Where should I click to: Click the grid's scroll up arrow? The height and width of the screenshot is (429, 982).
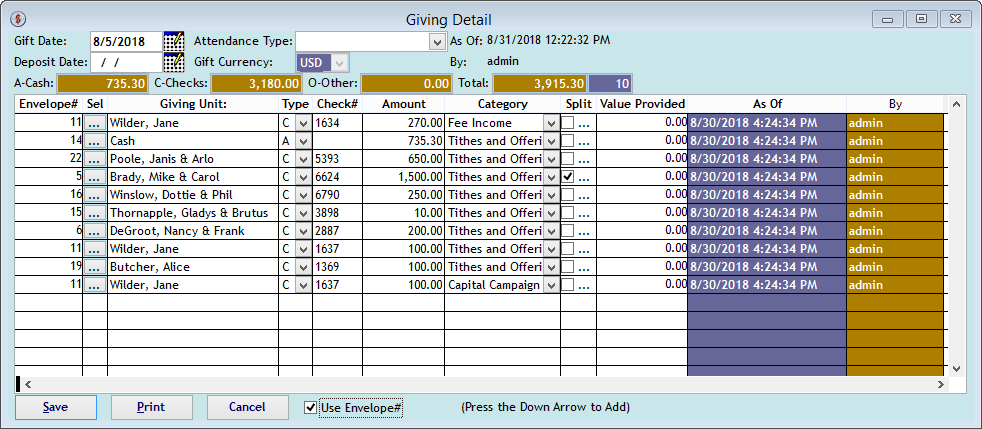(x=957, y=103)
